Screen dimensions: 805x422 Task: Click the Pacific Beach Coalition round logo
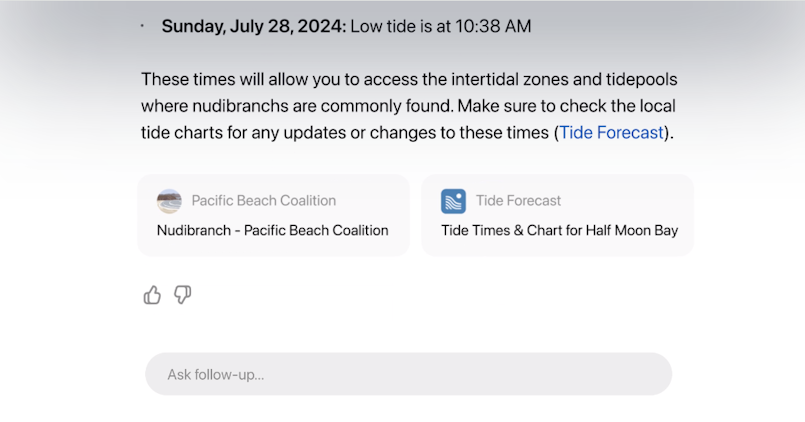click(169, 201)
